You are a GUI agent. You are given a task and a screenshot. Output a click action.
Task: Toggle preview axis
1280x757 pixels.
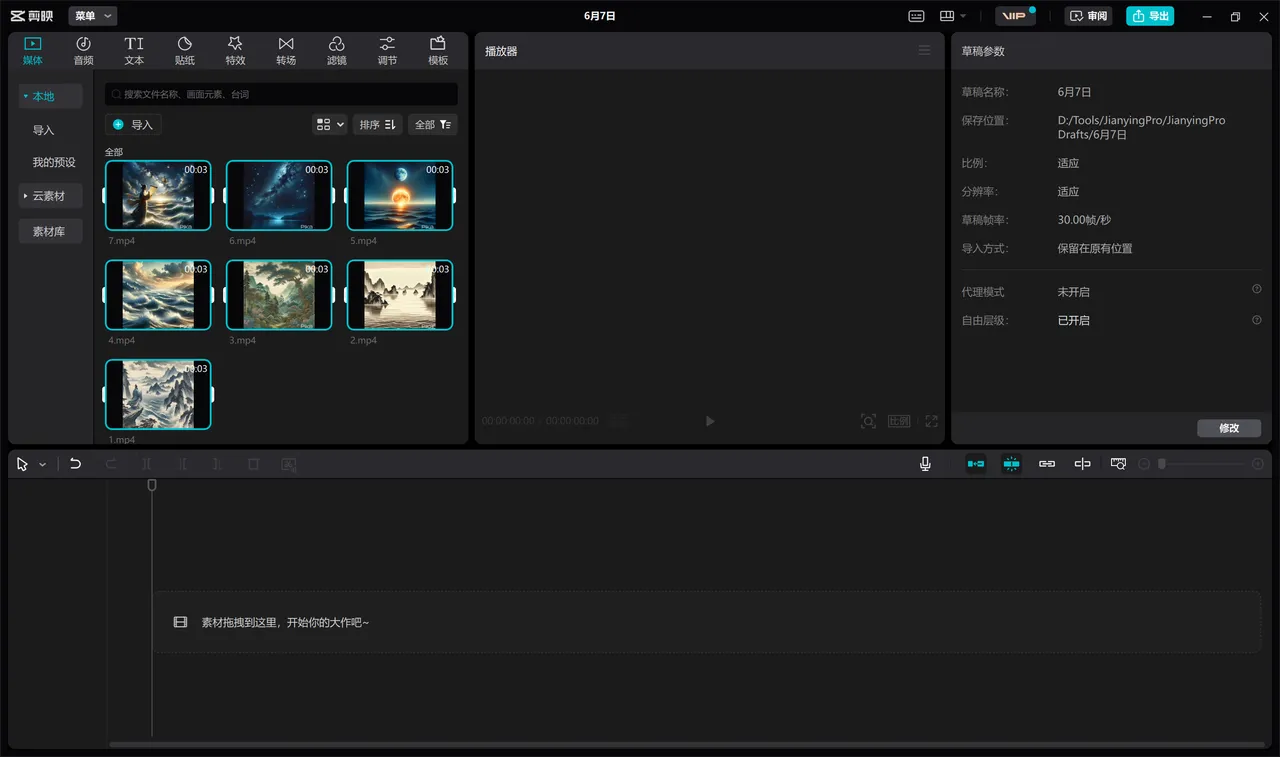click(1082, 464)
